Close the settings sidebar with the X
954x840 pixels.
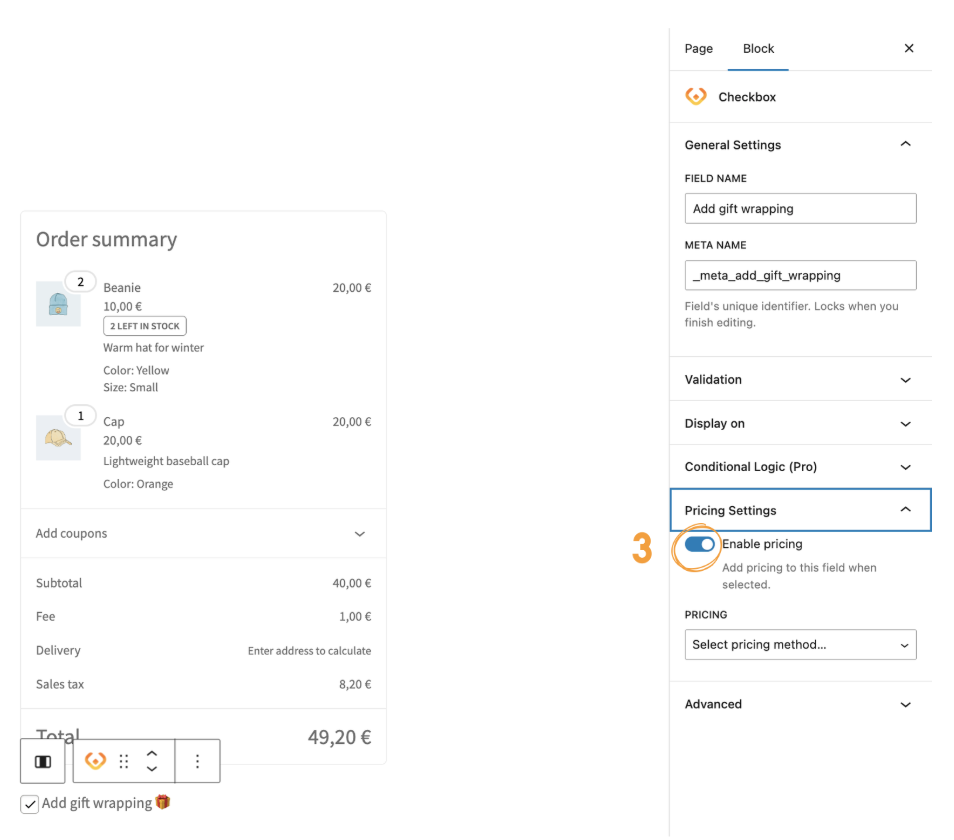908,48
